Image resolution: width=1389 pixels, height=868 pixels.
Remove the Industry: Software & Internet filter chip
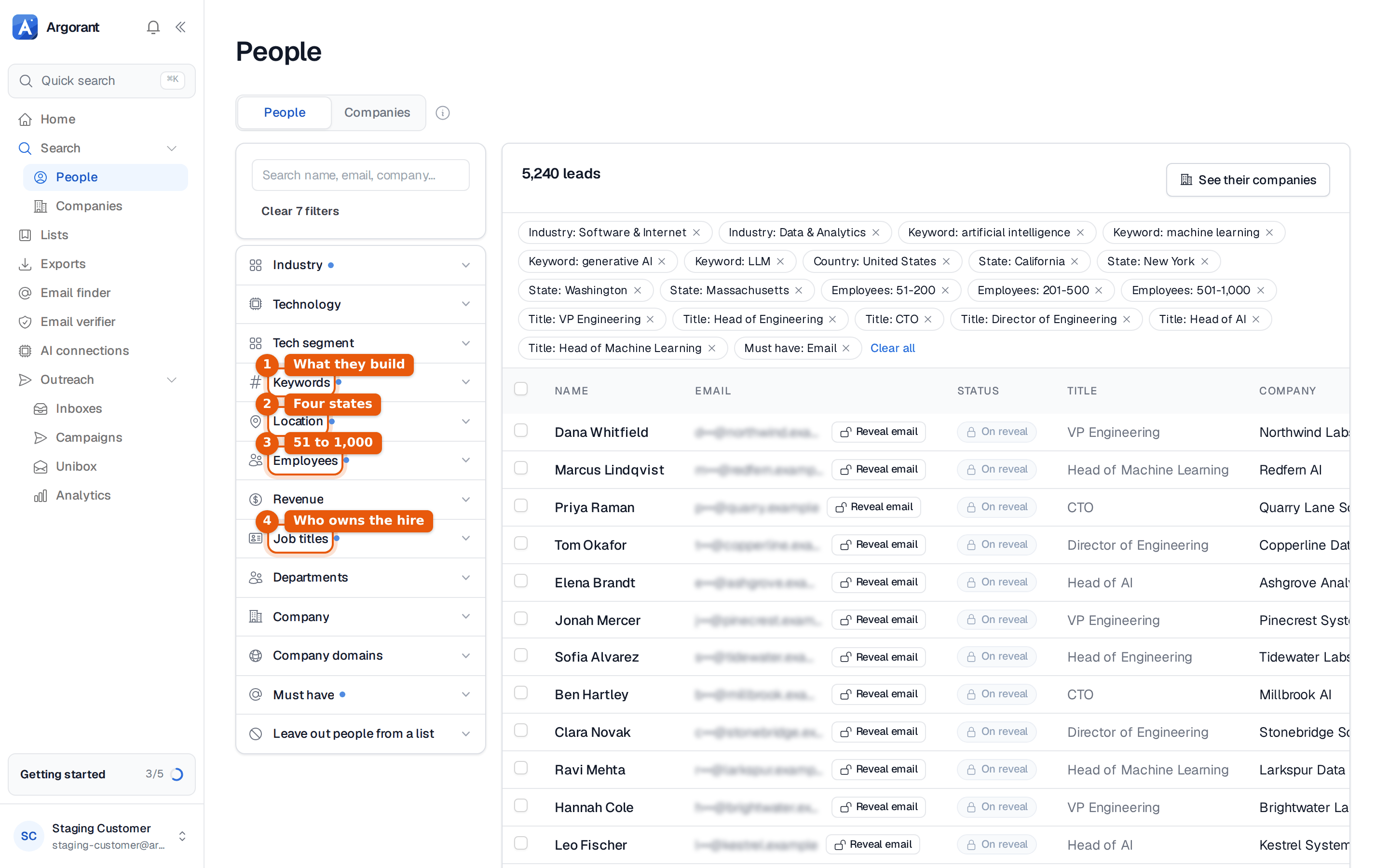coord(697,232)
